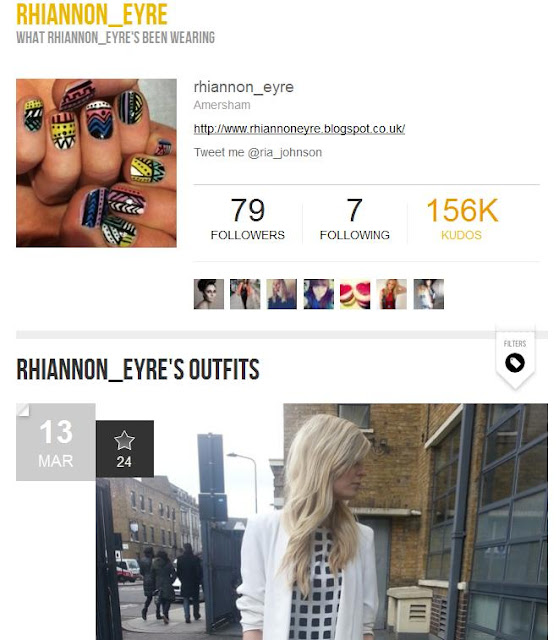559x640 pixels.
Task: Open the Filters tag icon
Action: point(515,362)
